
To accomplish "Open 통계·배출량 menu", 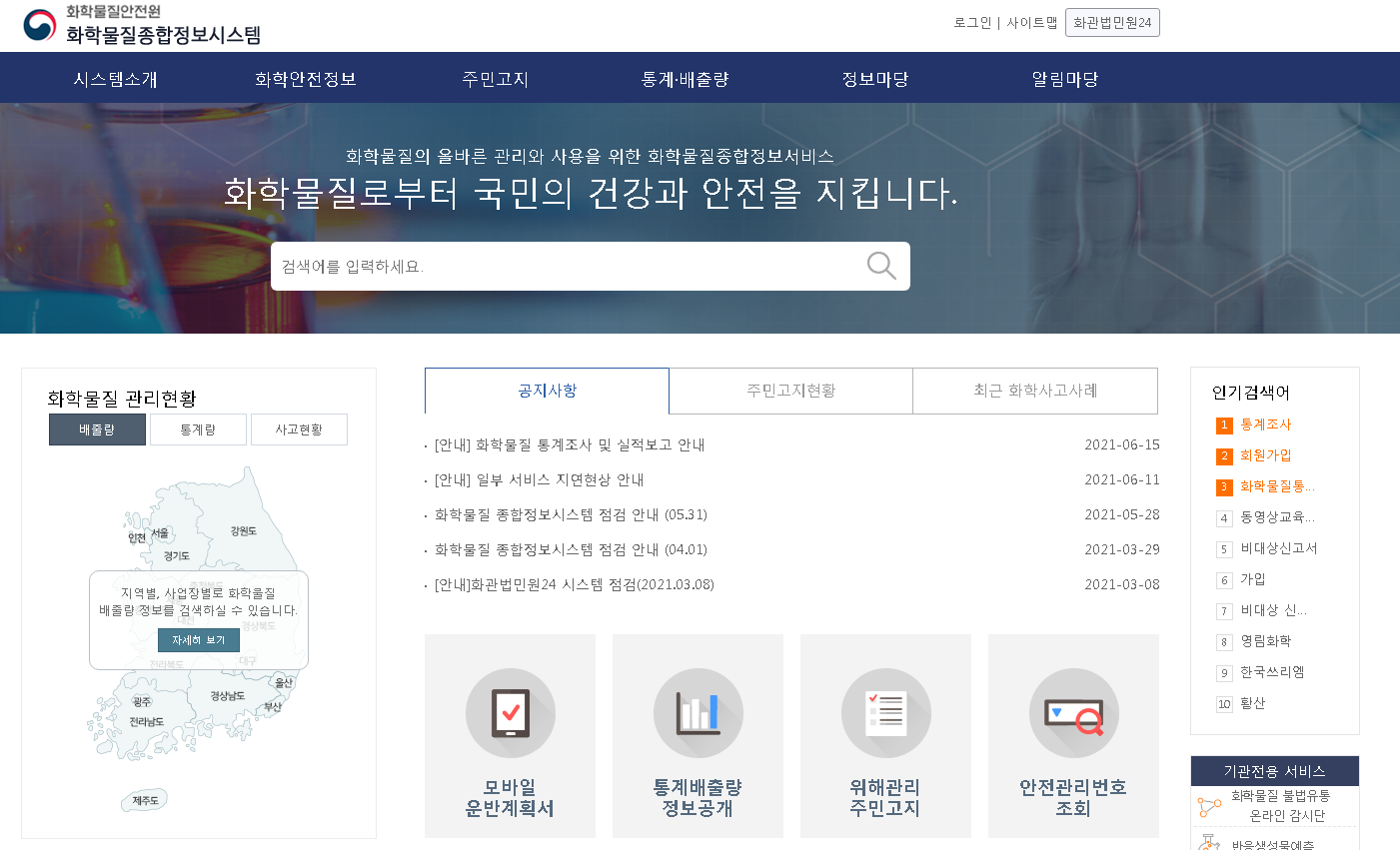I will [x=686, y=79].
